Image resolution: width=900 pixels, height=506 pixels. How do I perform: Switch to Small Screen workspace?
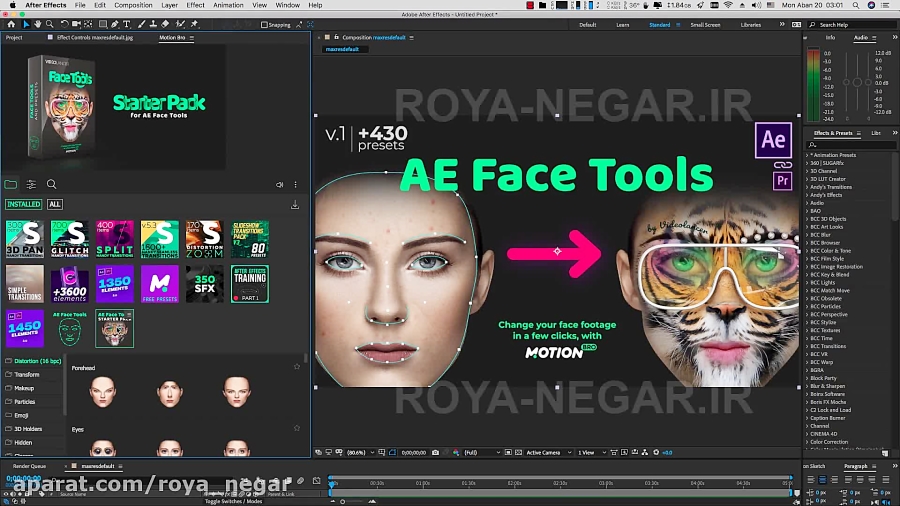[x=705, y=25]
